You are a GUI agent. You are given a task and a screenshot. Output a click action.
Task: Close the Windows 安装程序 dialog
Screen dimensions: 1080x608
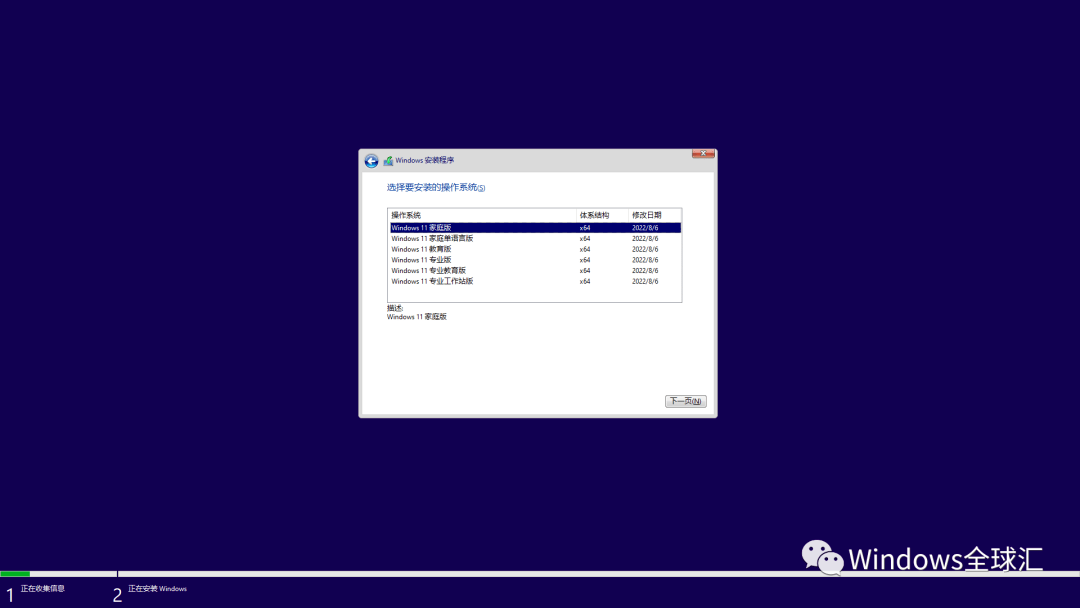coord(703,154)
